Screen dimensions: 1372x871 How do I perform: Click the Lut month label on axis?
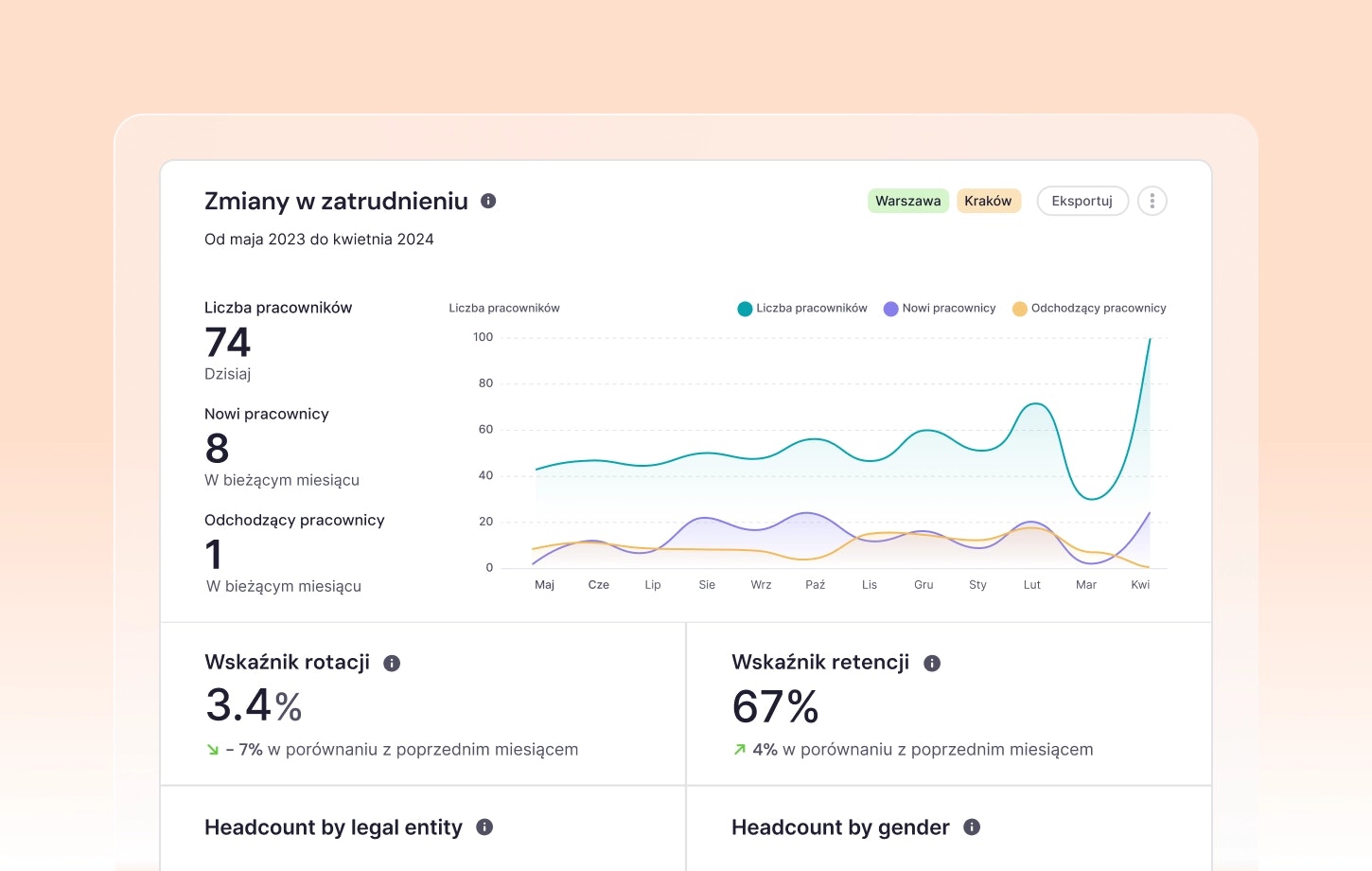coord(1031,585)
